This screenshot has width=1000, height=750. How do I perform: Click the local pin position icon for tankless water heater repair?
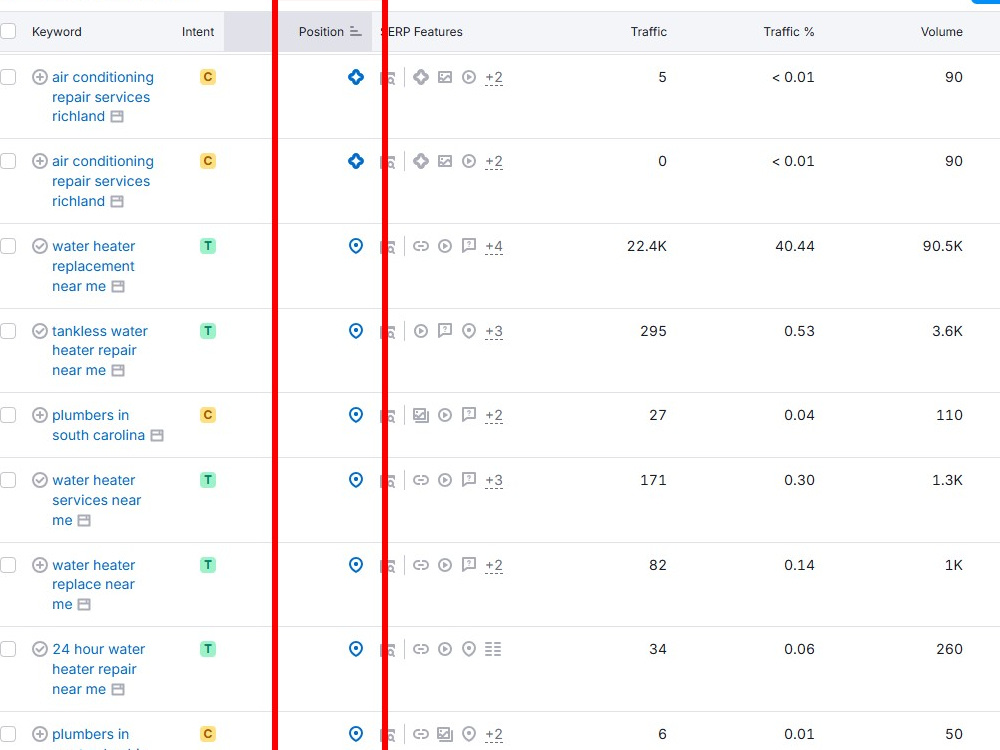pyautogui.click(x=356, y=330)
